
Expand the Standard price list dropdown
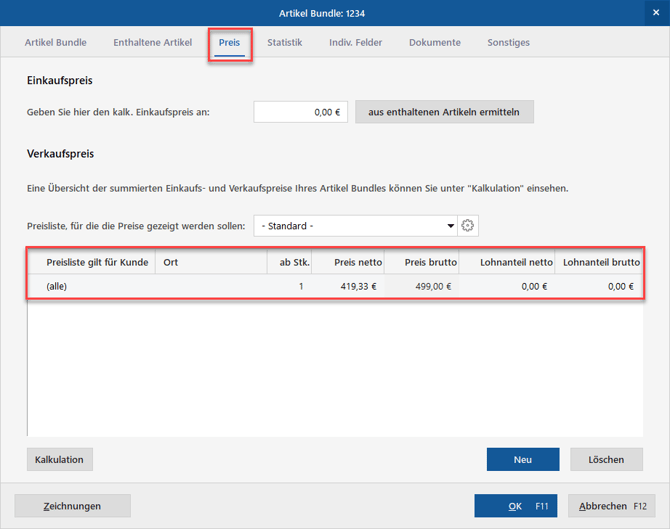(355, 226)
